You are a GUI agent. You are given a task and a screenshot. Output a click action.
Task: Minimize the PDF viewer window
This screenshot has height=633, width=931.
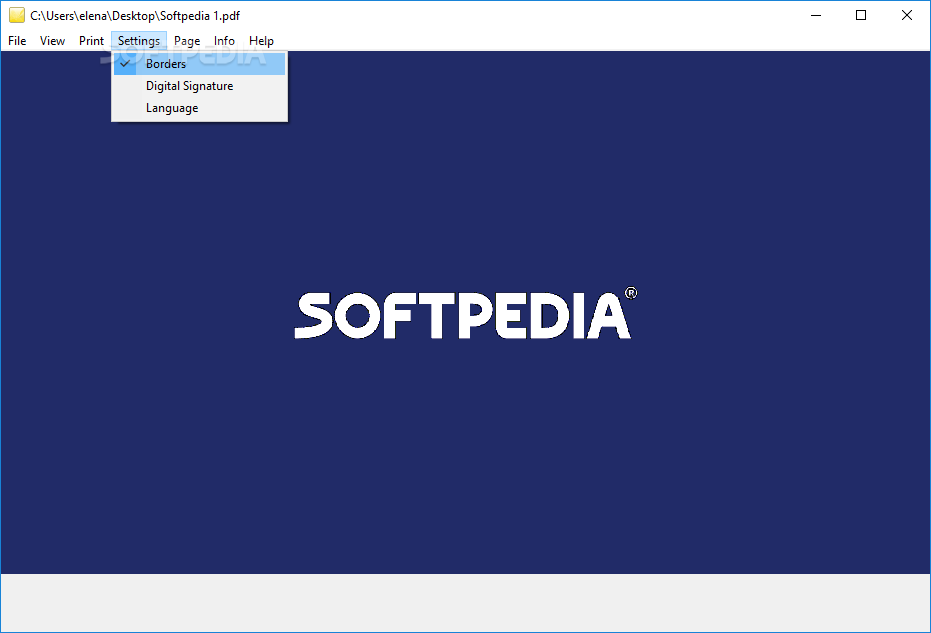(x=816, y=15)
